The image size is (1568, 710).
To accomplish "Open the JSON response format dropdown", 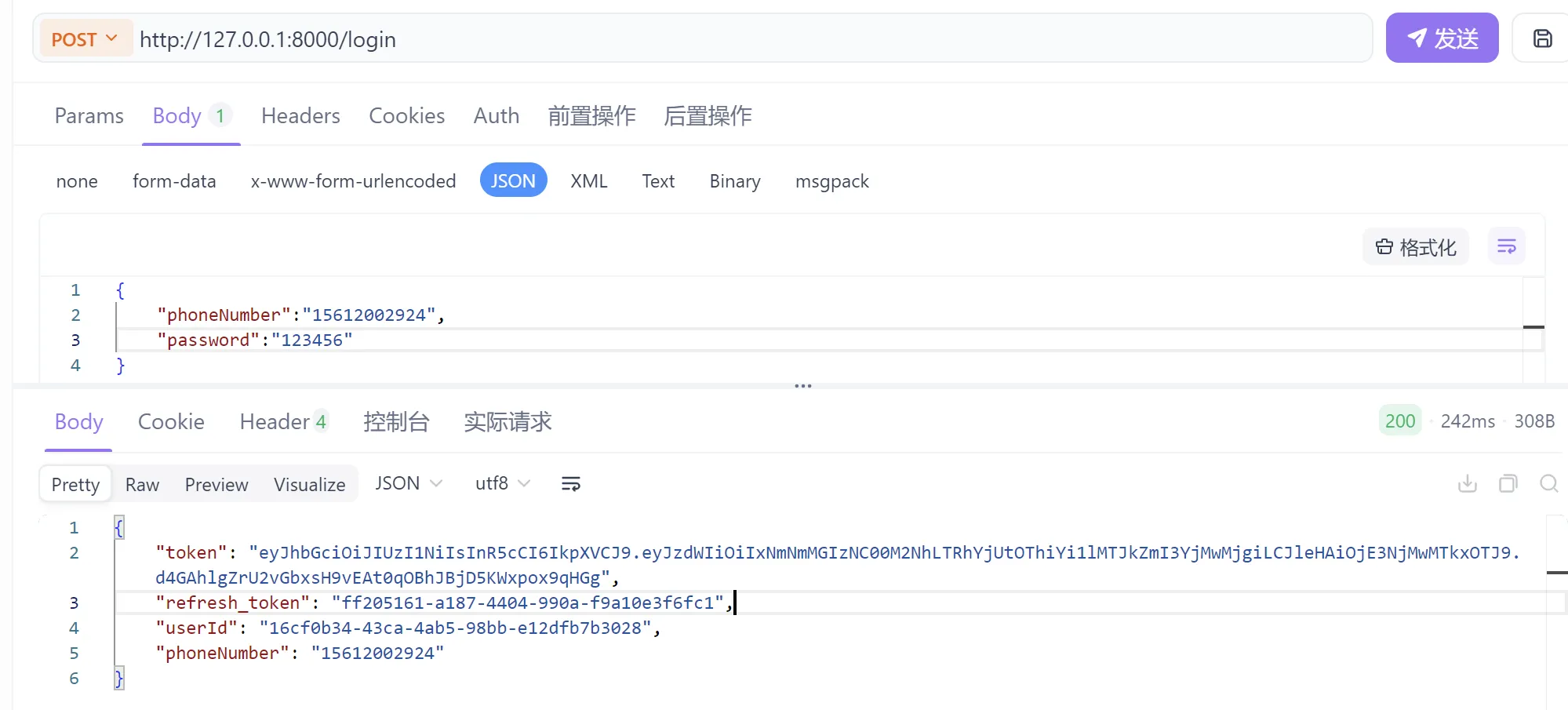I will (x=409, y=483).
